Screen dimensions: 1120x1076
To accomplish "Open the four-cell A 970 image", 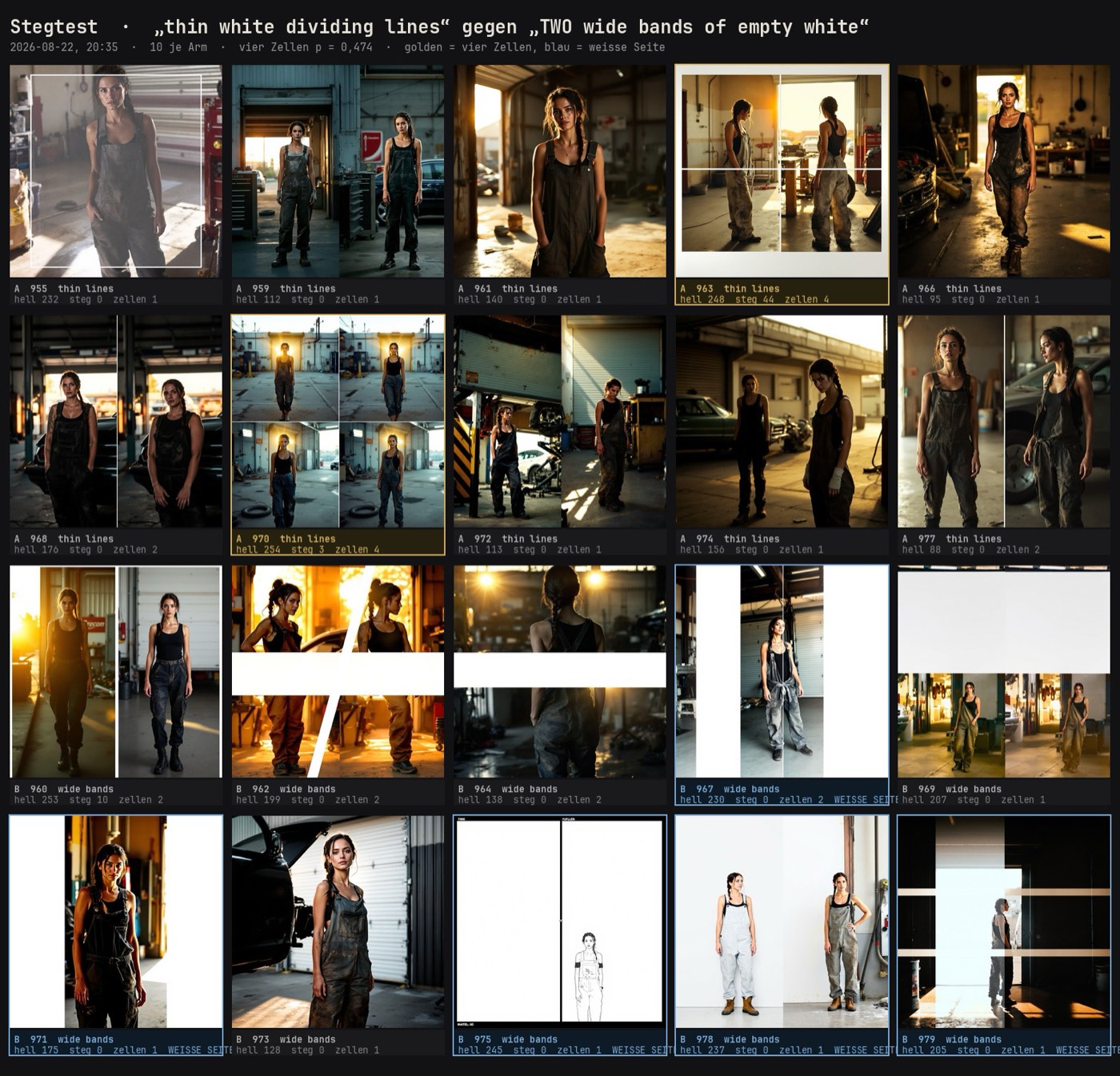I will (338, 422).
